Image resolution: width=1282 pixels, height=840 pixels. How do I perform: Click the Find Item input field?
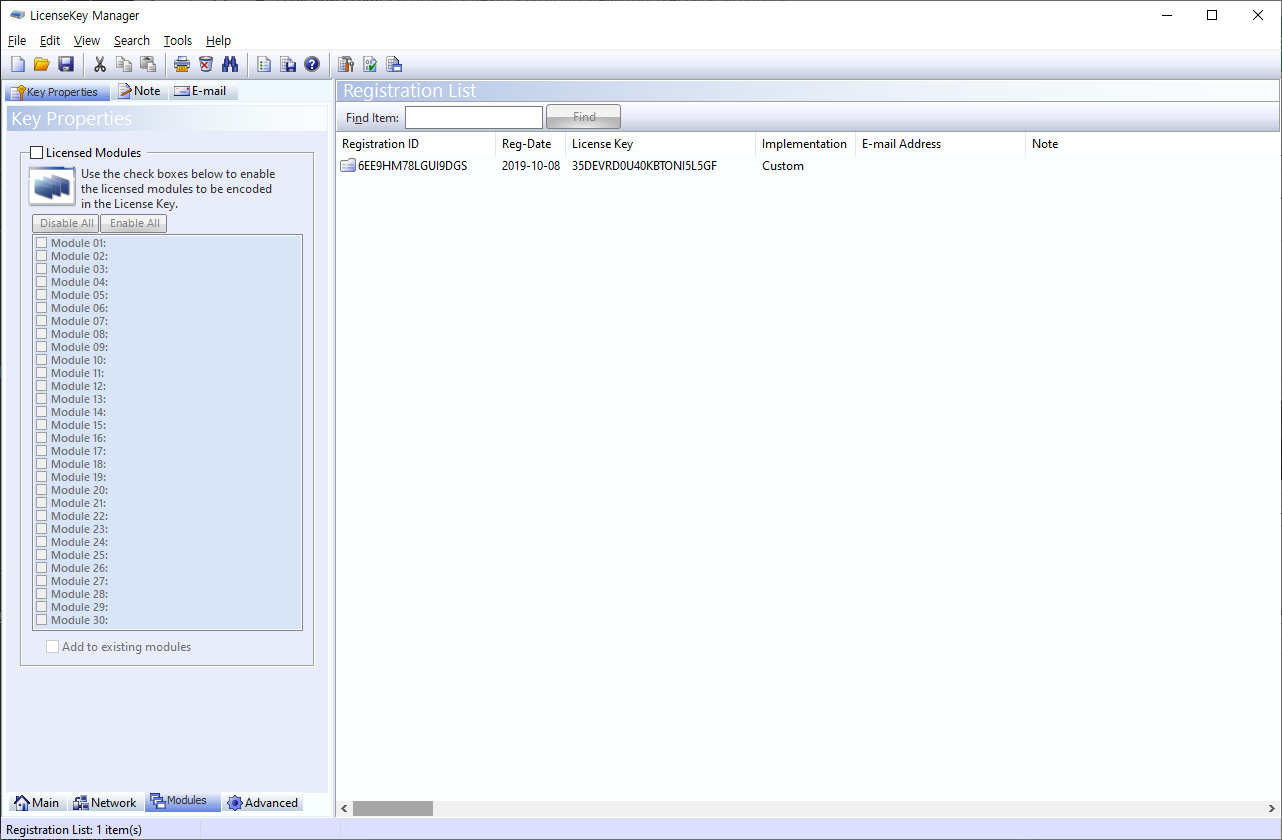click(x=474, y=117)
